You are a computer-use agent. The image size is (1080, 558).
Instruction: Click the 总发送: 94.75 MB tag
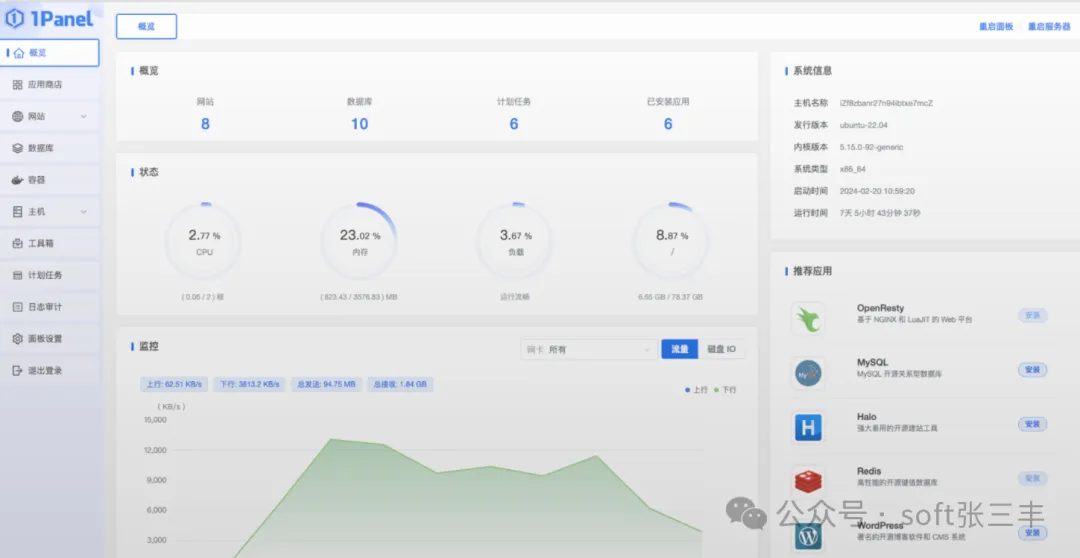click(x=326, y=384)
